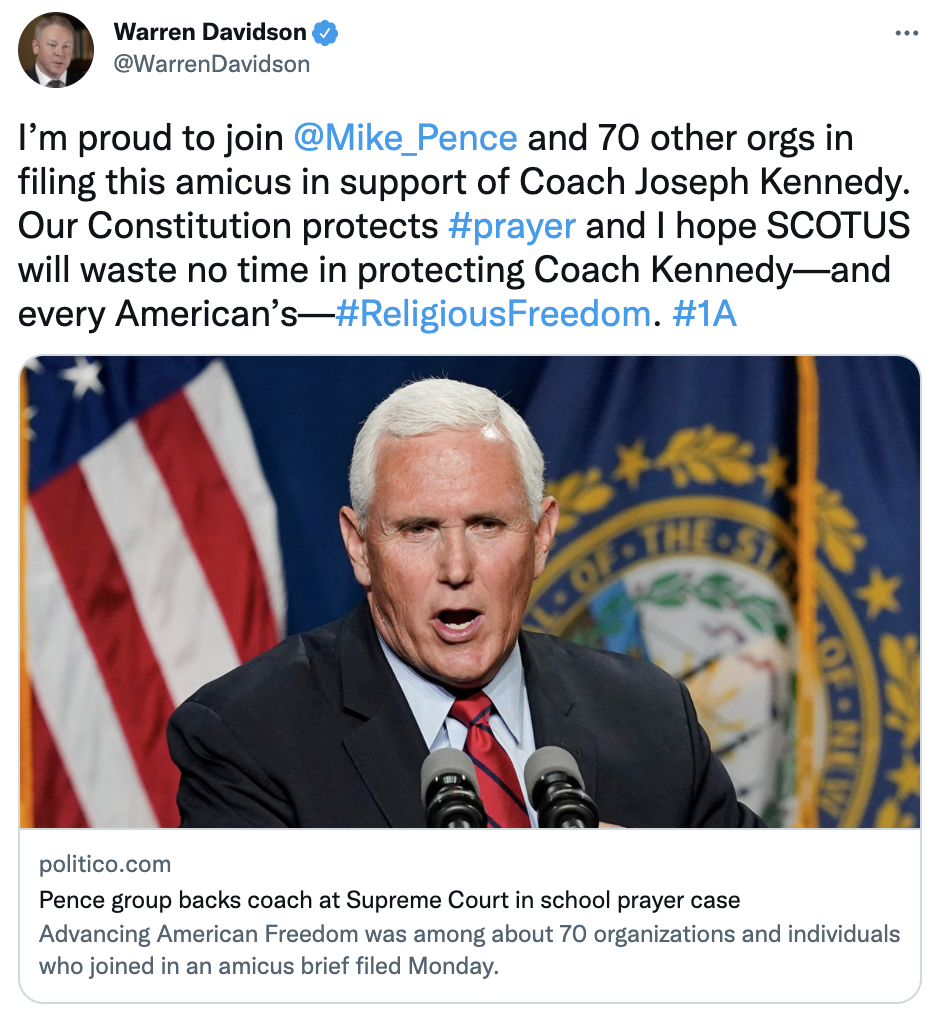Click the politico.com domain label
The width and height of the screenshot is (936, 1022).
(x=105, y=864)
